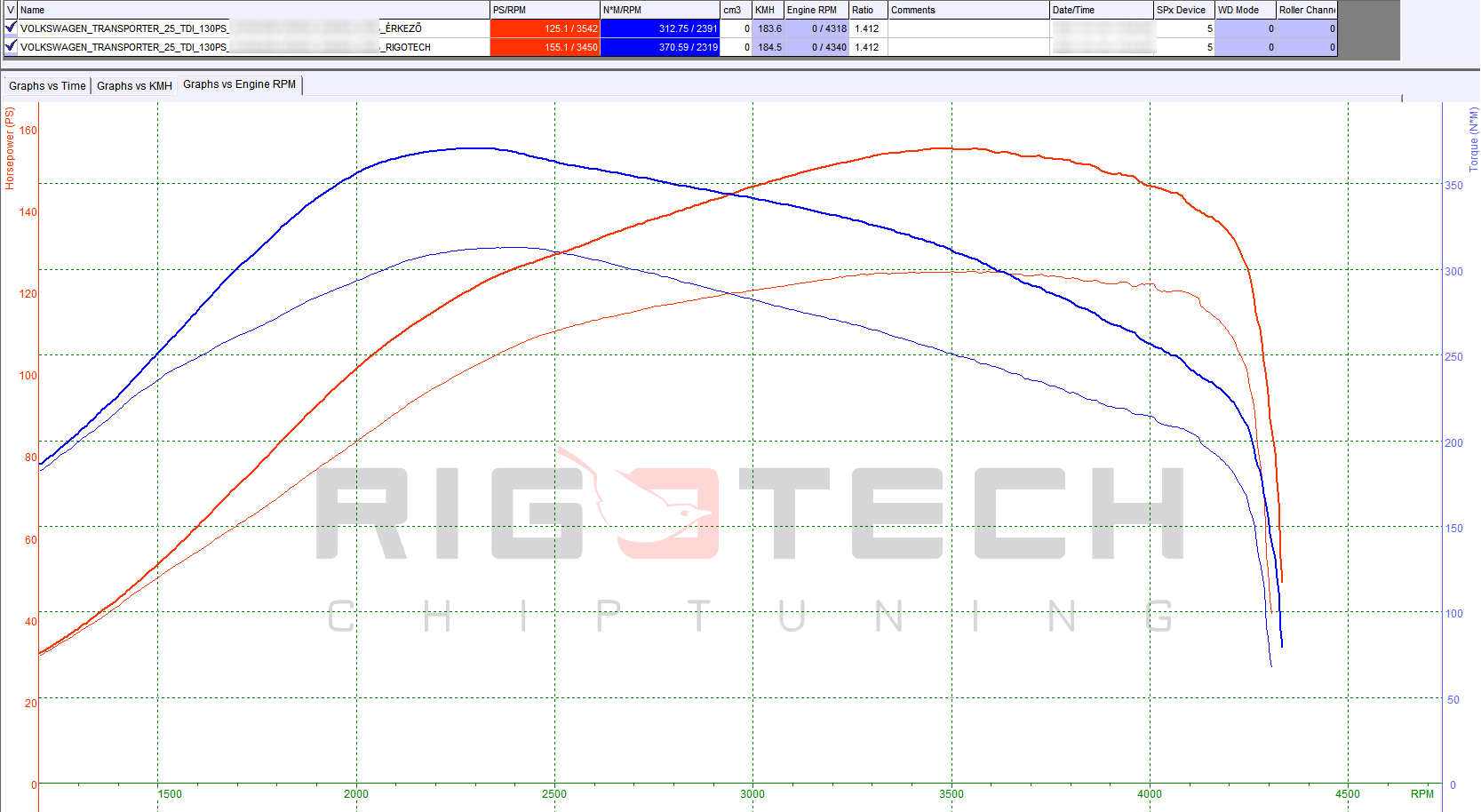Click the 160 horsepower axis tick label
This screenshot has height=812, width=1481.
28,131
